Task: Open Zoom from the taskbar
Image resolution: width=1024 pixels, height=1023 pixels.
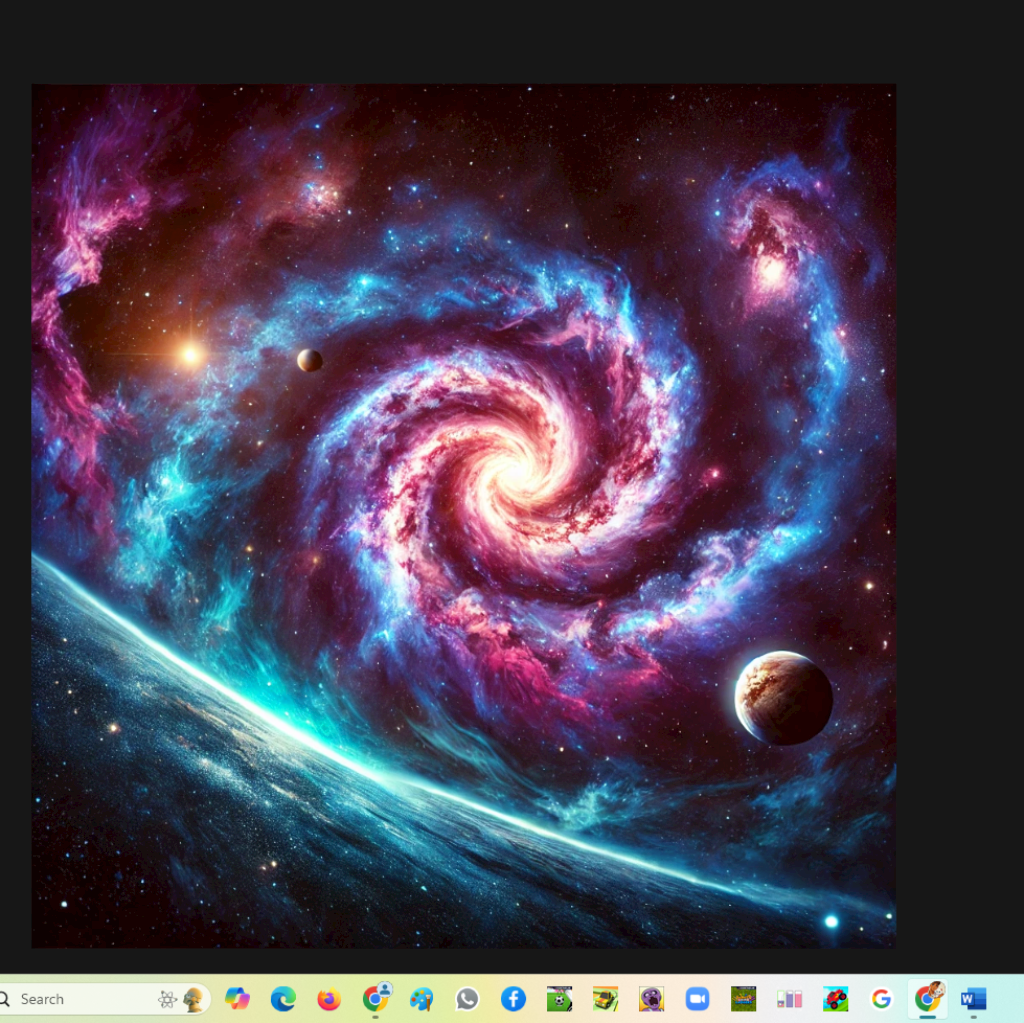Action: (697, 999)
